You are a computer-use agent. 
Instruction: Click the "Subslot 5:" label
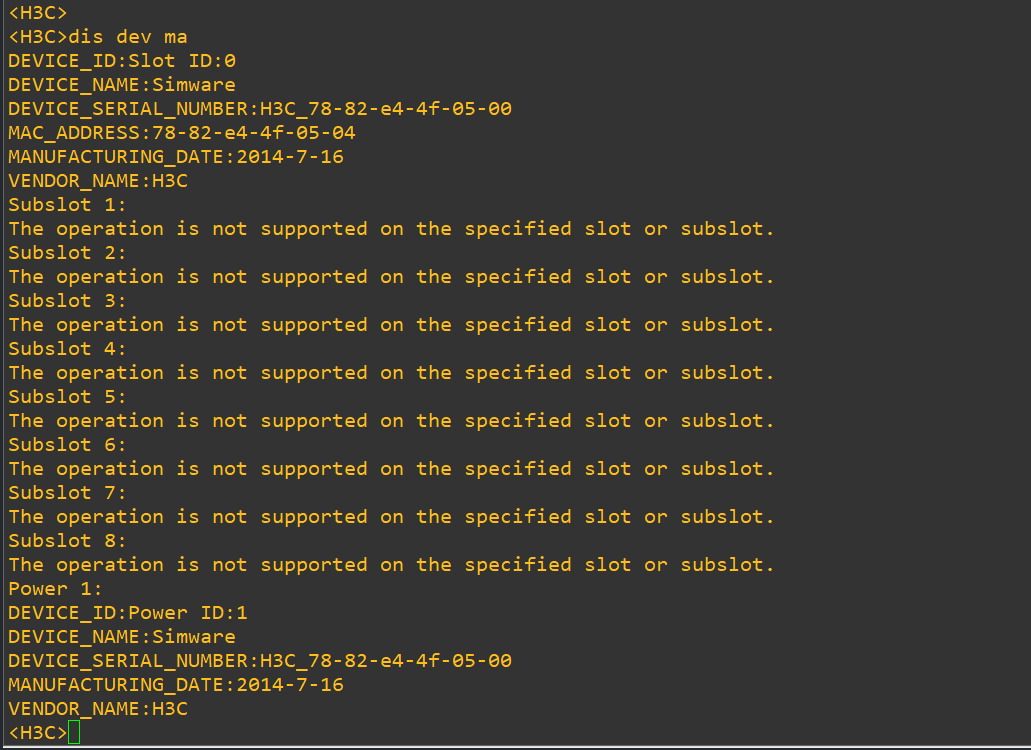coord(68,397)
